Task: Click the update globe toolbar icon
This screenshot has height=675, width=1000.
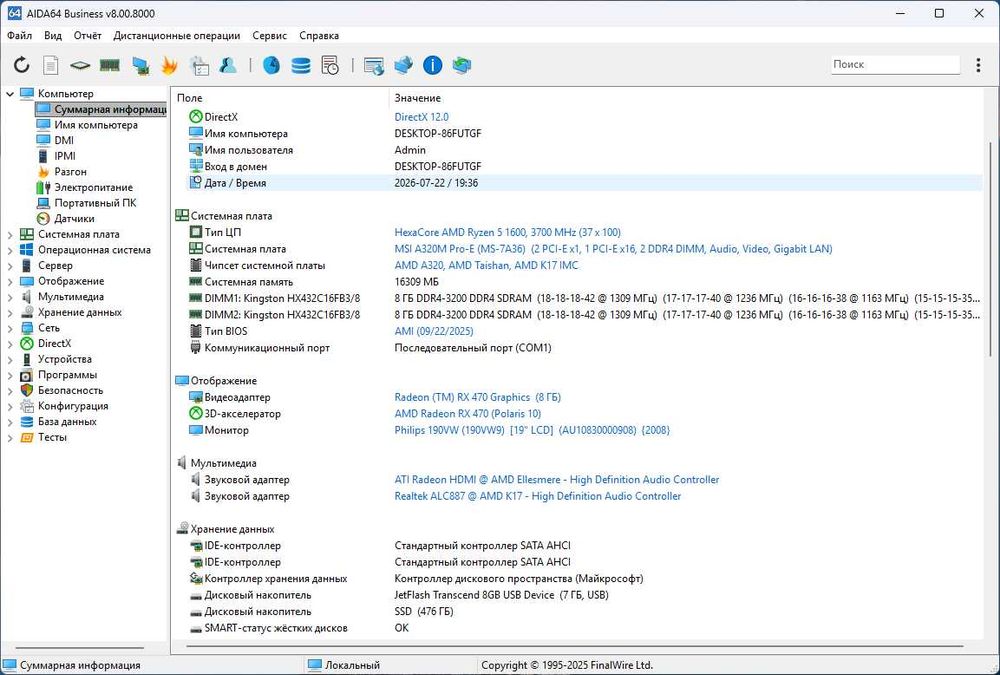Action: click(x=462, y=65)
